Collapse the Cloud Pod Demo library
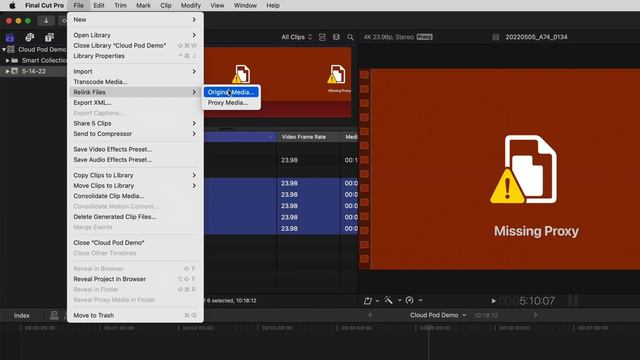This screenshot has width=640, height=360. 4,49
